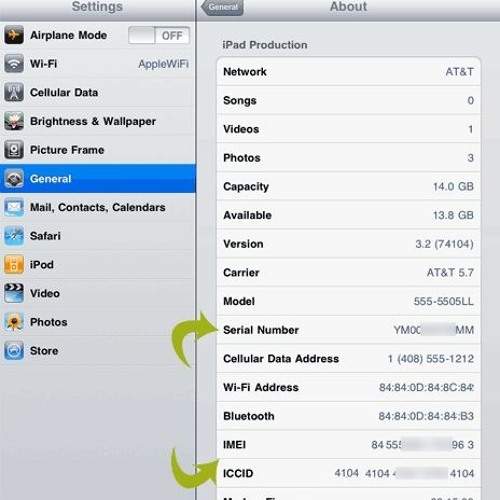
Task: Tap the Photos row in About
Action: 348,157
